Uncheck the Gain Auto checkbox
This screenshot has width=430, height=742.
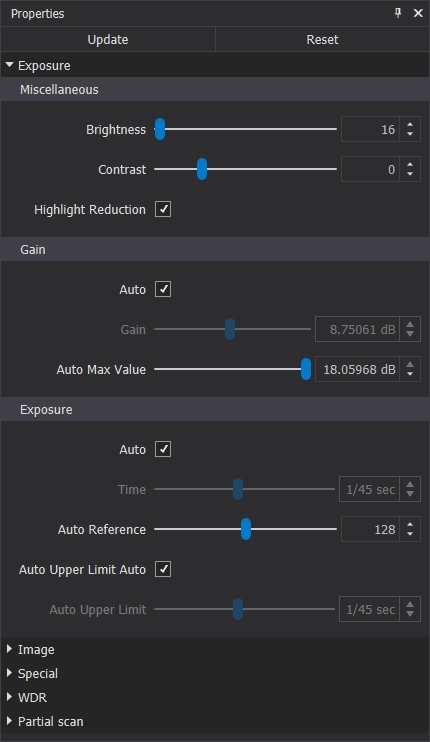coord(163,289)
